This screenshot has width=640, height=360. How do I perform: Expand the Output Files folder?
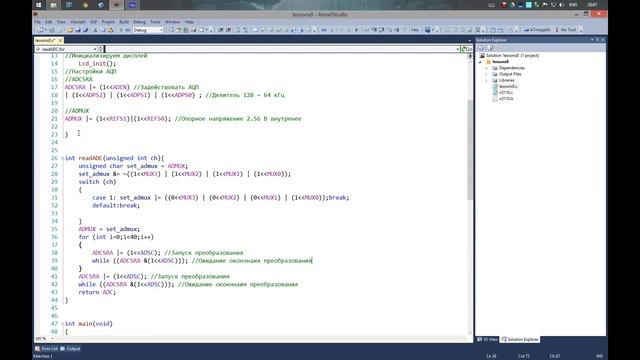click(487, 74)
